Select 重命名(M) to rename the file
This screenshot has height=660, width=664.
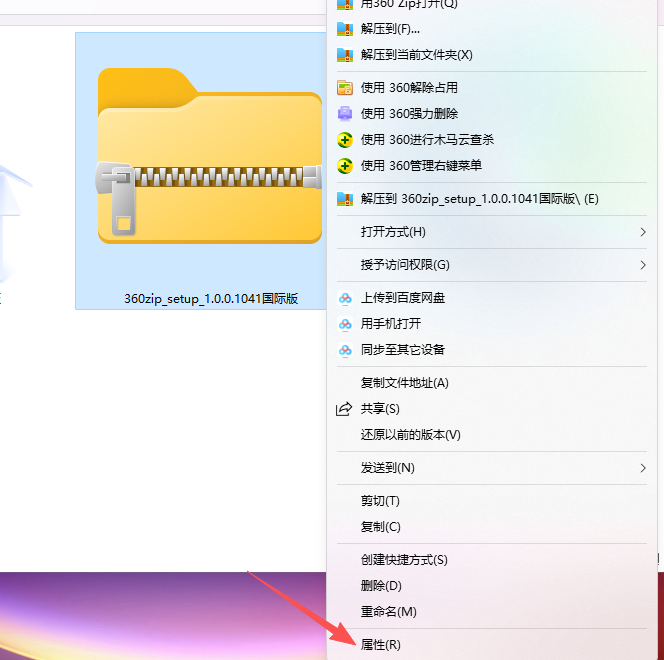[492, 612]
